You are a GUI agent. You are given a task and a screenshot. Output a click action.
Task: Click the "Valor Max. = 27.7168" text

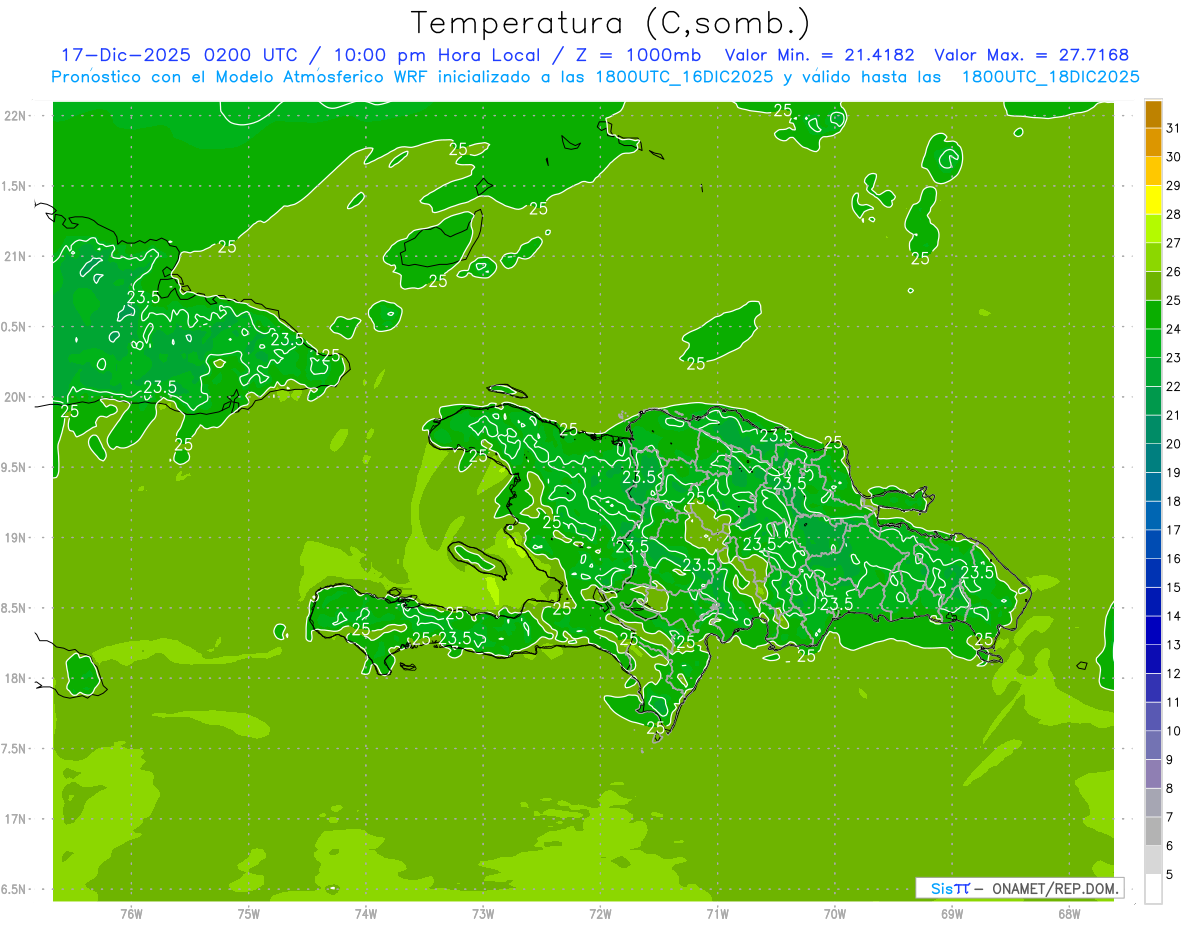click(x=1032, y=55)
